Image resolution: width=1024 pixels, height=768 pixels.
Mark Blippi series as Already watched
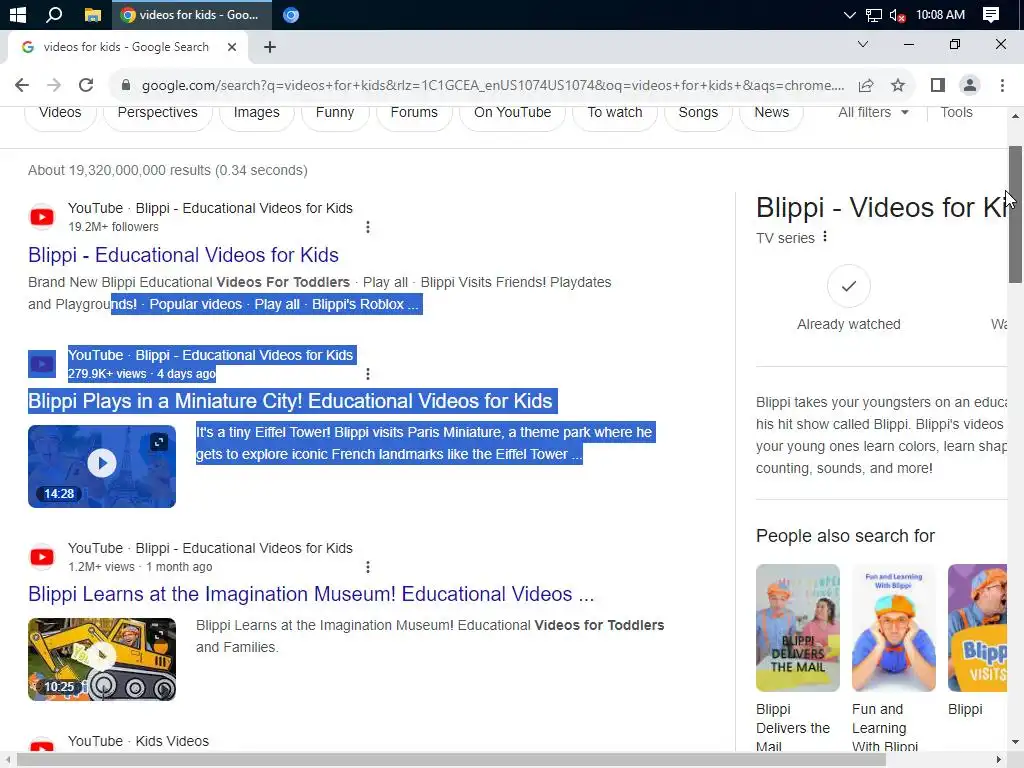(848, 286)
